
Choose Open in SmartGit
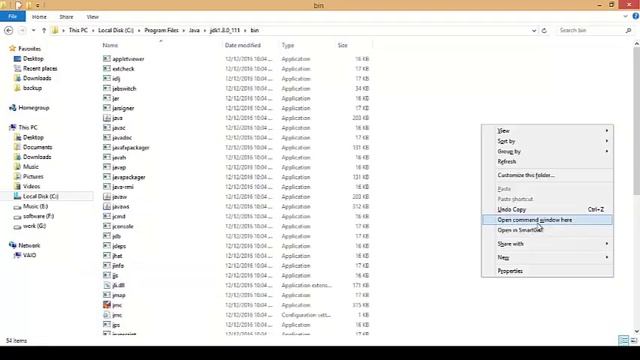[547, 230]
